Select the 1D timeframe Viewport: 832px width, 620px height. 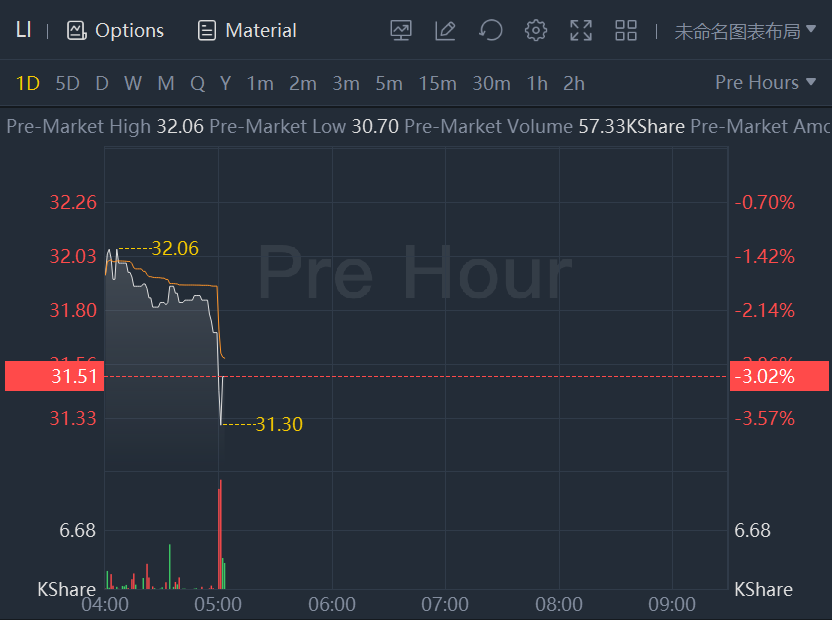point(27,83)
